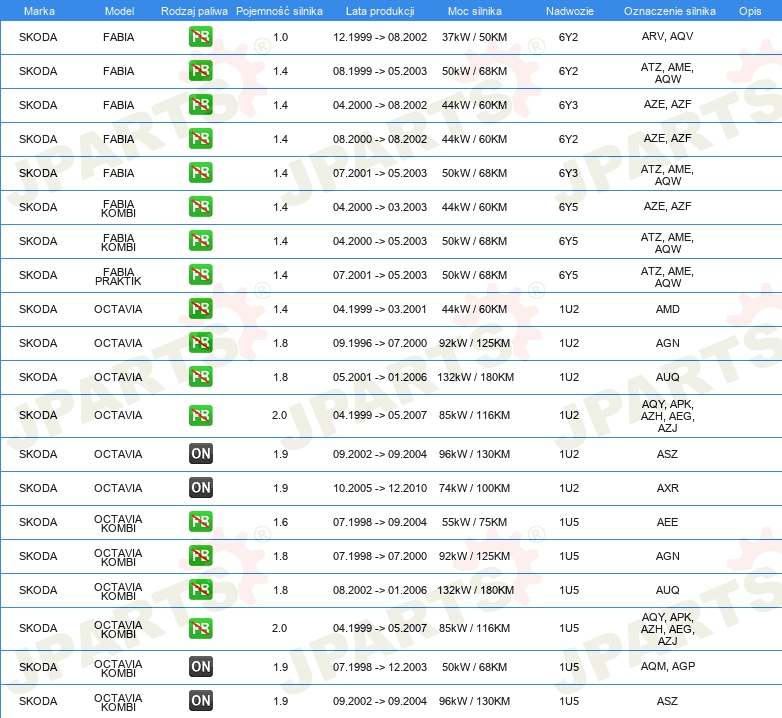
Task: Click petrol icon in Fabia 08.2000 -> 08.2002 row
Action: coord(200,139)
